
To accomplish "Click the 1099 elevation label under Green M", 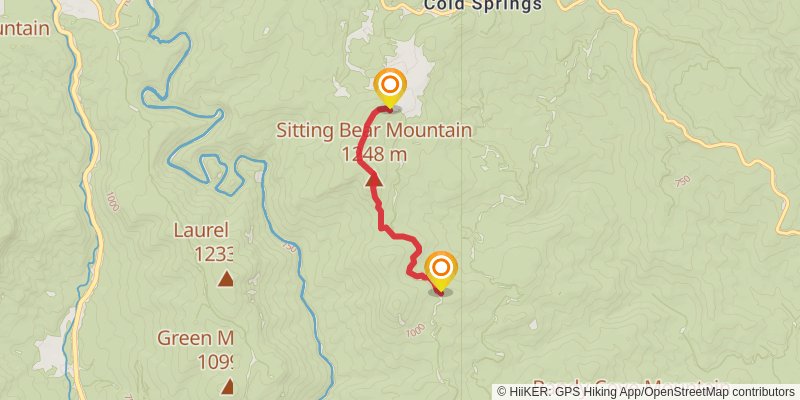I will coord(215,361).
